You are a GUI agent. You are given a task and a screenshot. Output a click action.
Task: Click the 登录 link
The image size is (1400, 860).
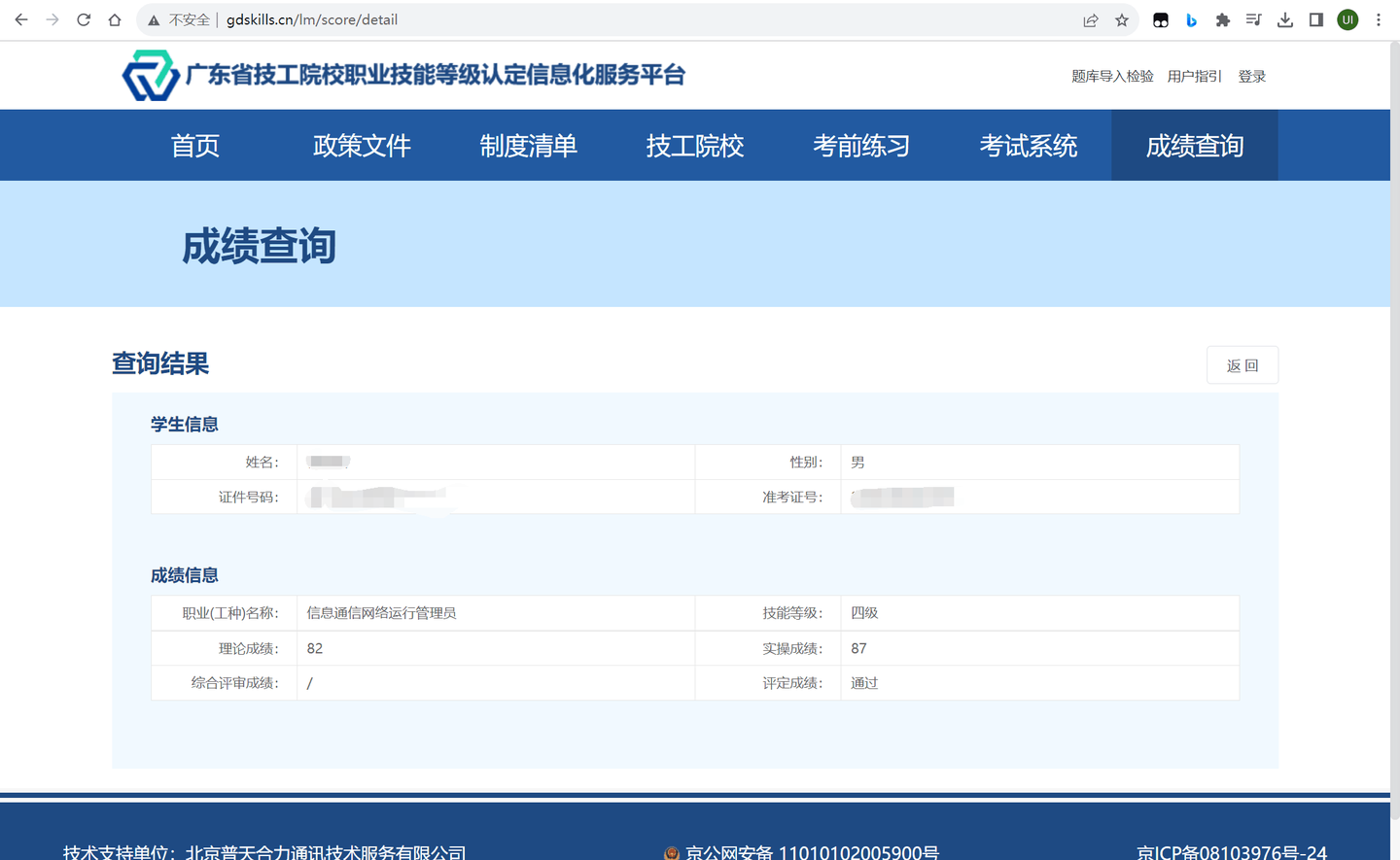click(1252, 76)
